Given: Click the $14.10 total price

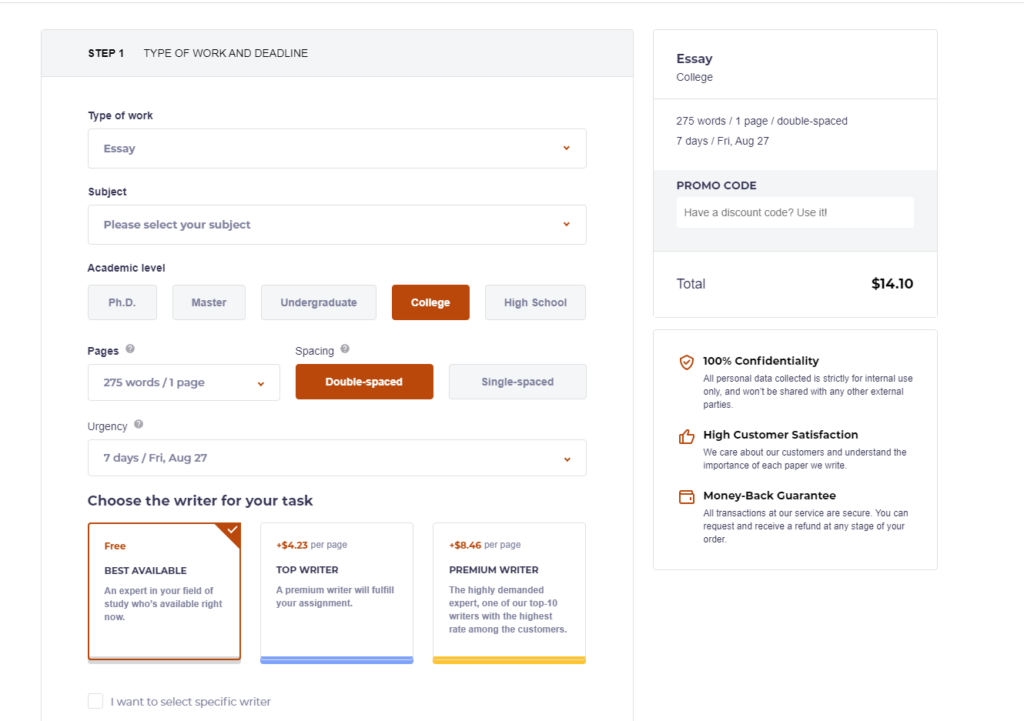Looking at the screenshot, I should point(892,283).
